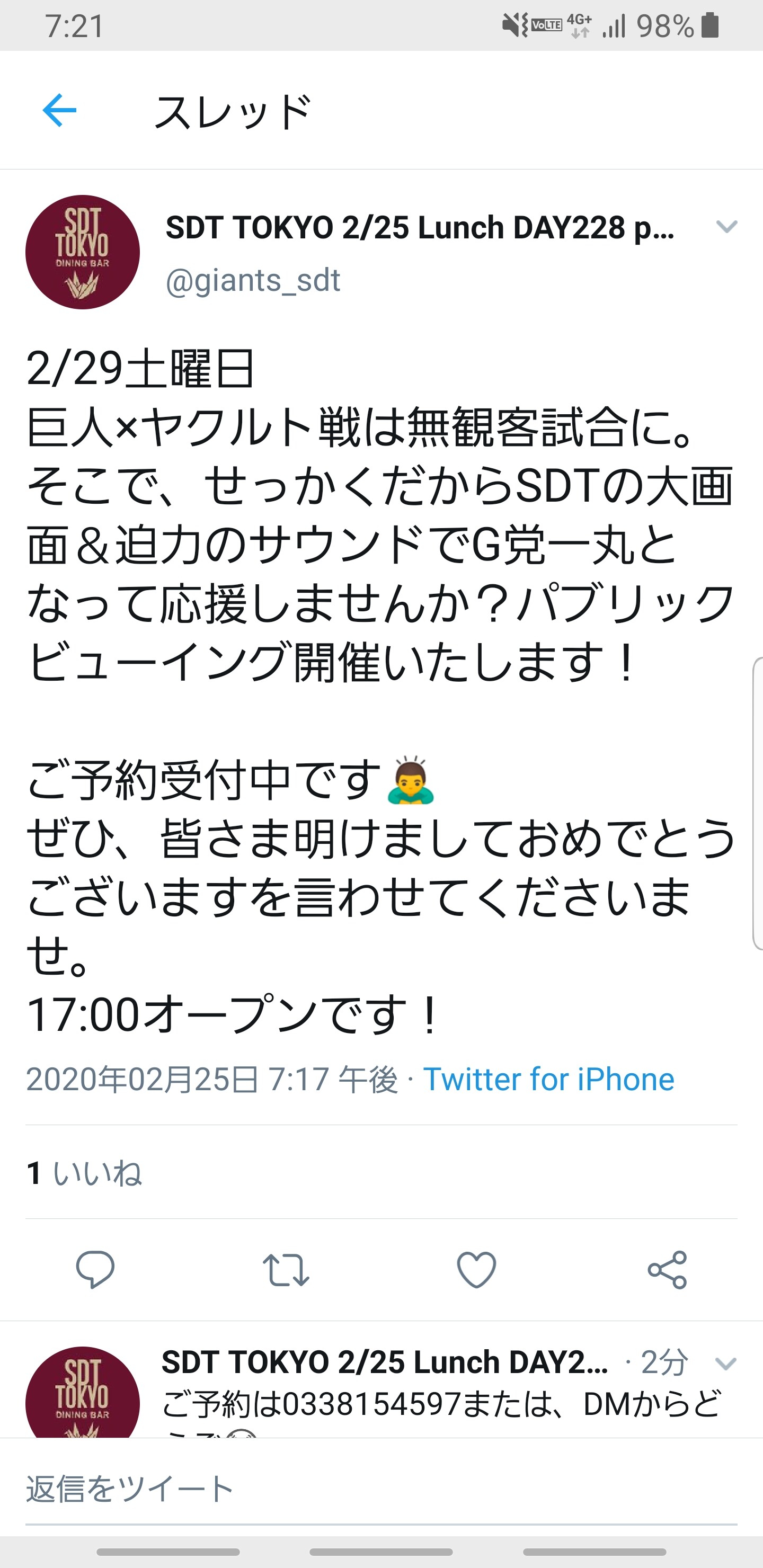Image resolution: width=763 pixels, height=1568 pixels.
Task: Tap the share icon
Action: pyautogui.click(x=668, y=1270)
